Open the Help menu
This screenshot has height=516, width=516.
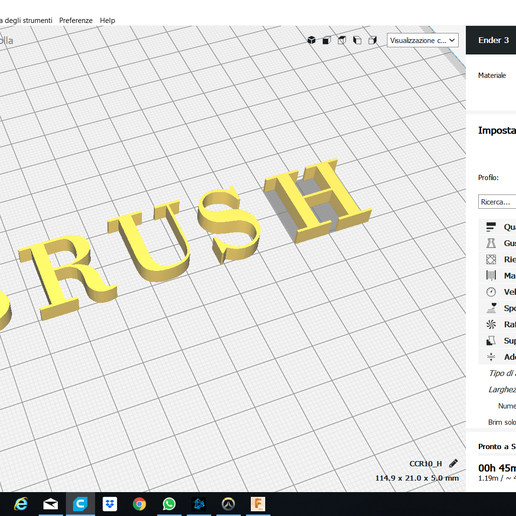click(107, 20)
